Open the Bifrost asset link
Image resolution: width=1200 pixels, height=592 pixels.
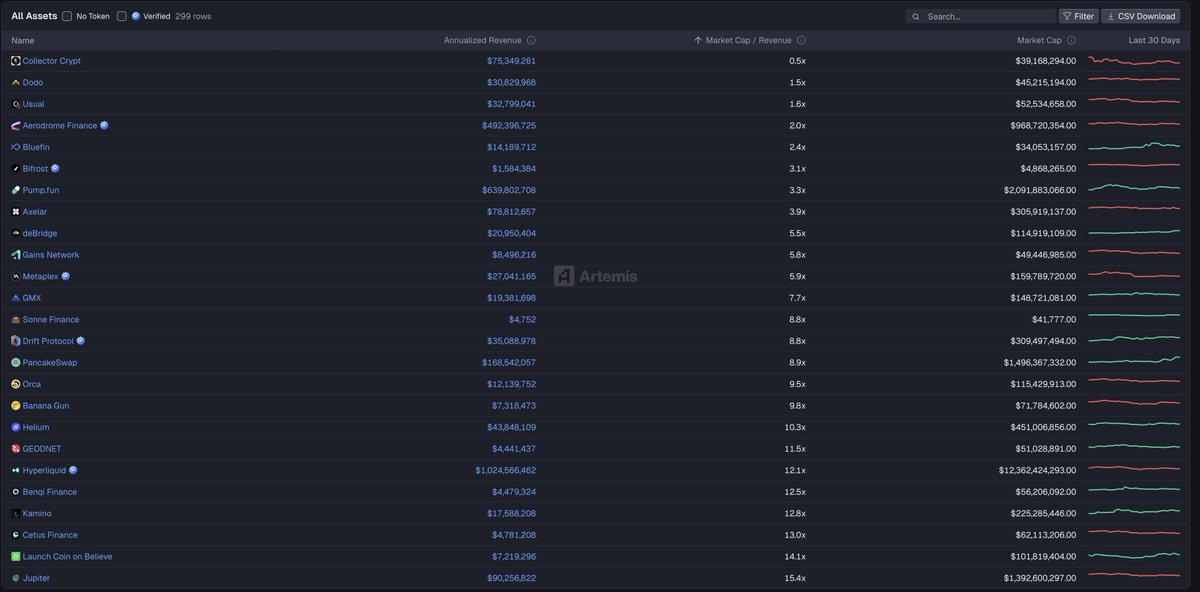point(36,169)
